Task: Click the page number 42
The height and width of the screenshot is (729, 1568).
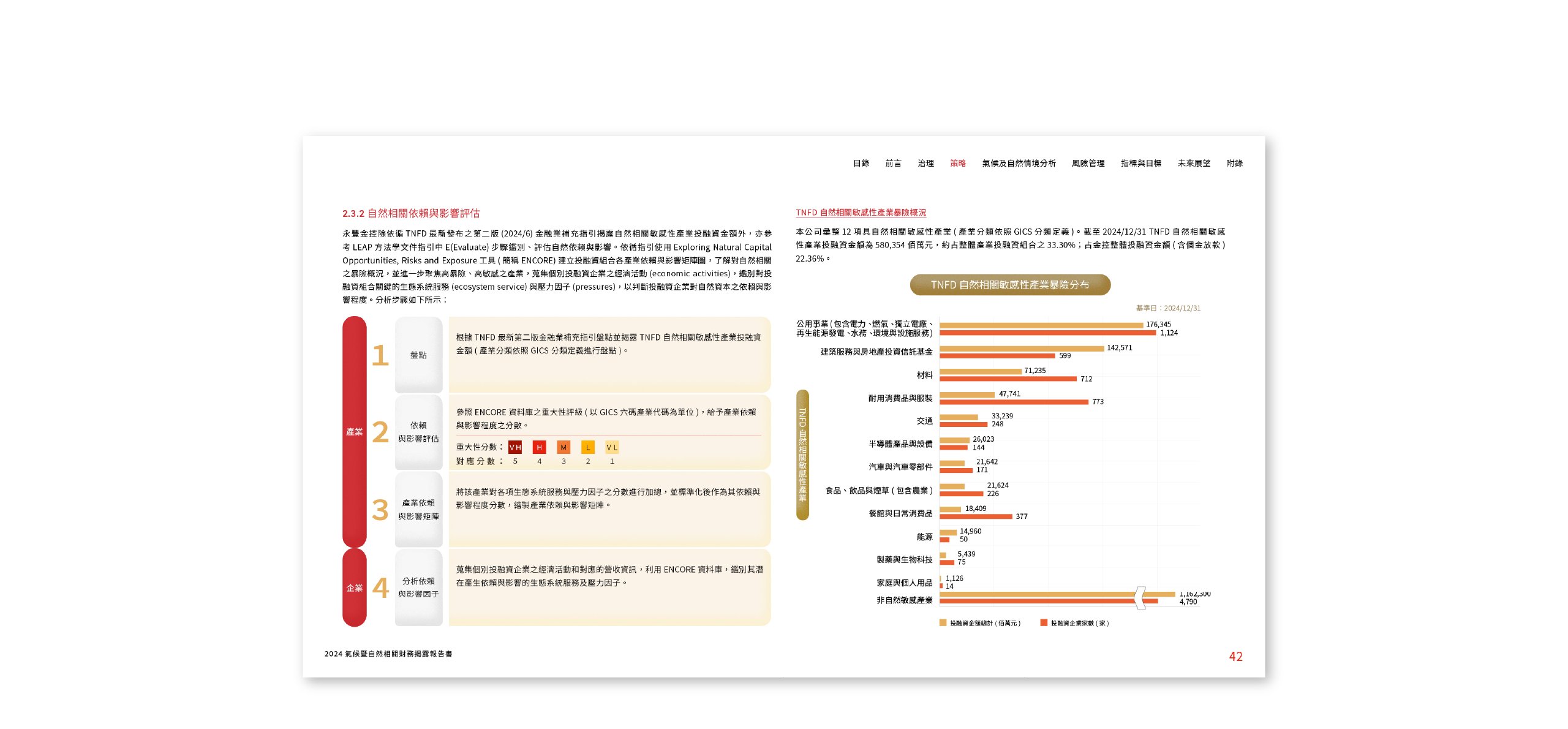Action: coord(1236,656)
